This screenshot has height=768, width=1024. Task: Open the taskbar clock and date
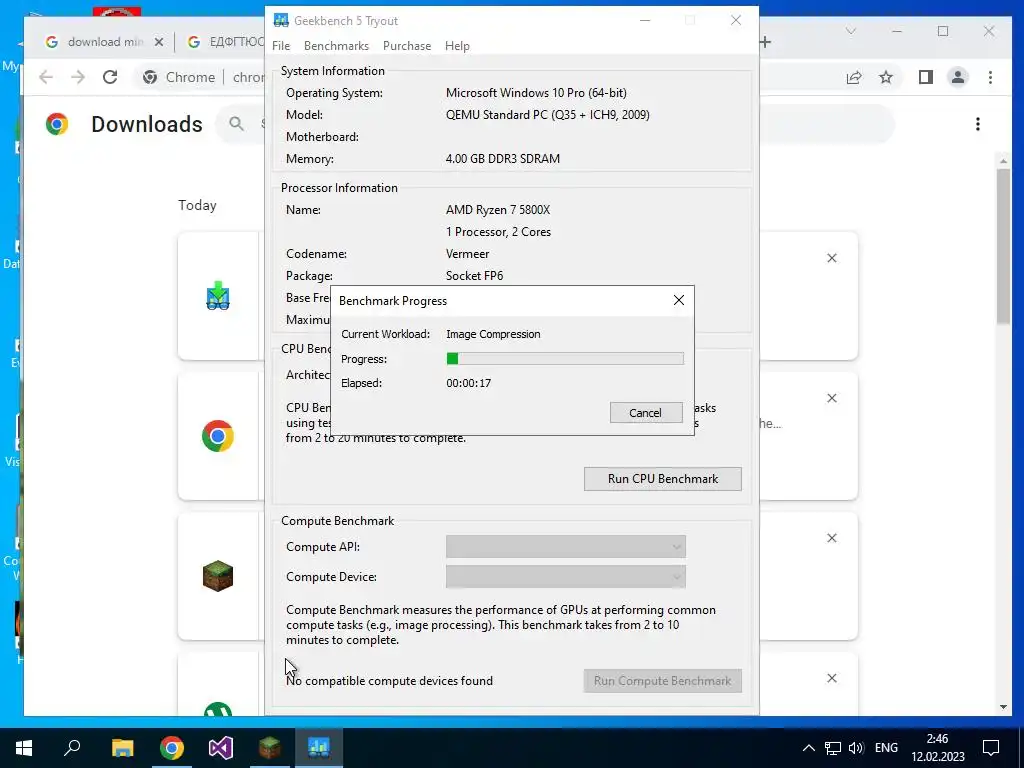point(937,748)
